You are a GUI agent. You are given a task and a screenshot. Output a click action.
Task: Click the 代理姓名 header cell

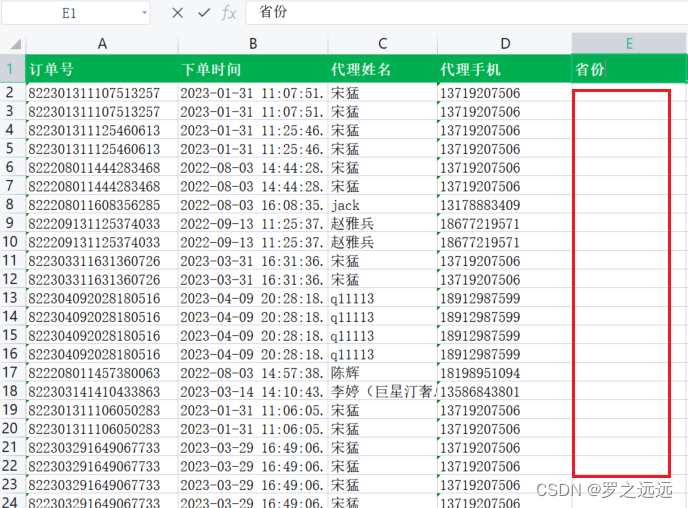[383, 69]
